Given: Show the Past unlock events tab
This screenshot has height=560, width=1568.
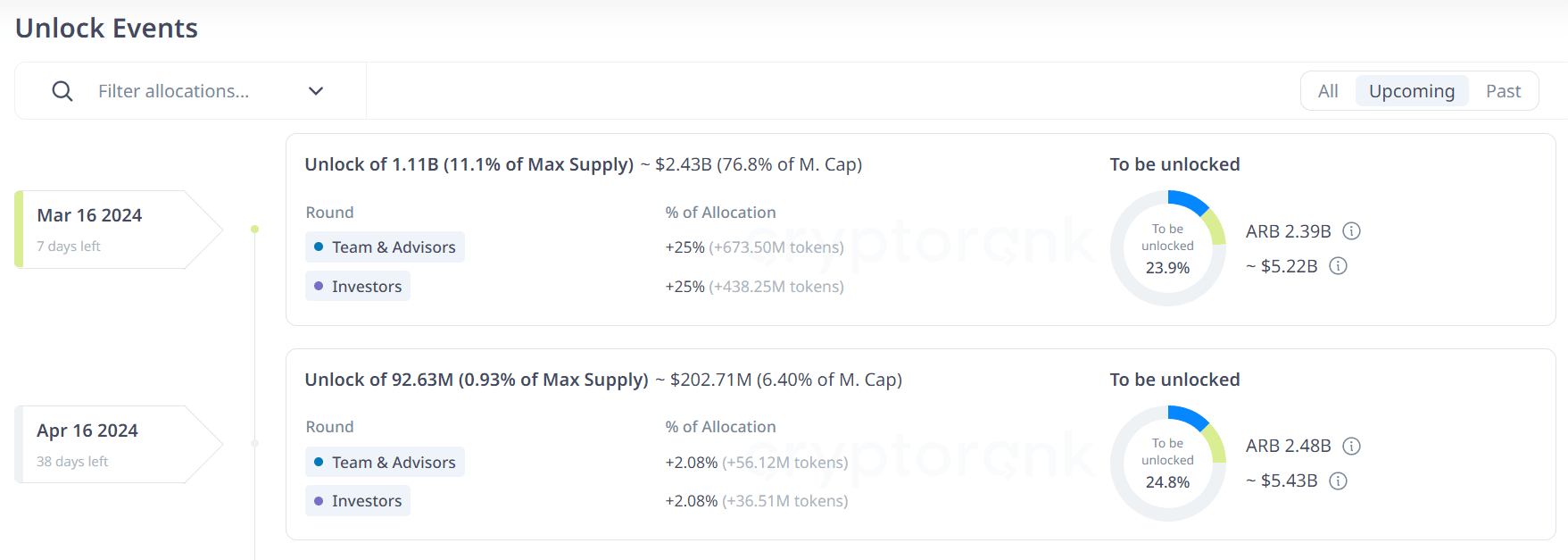Looking at the screenshot, I should pyautogui.click(x=1503, y=91).
